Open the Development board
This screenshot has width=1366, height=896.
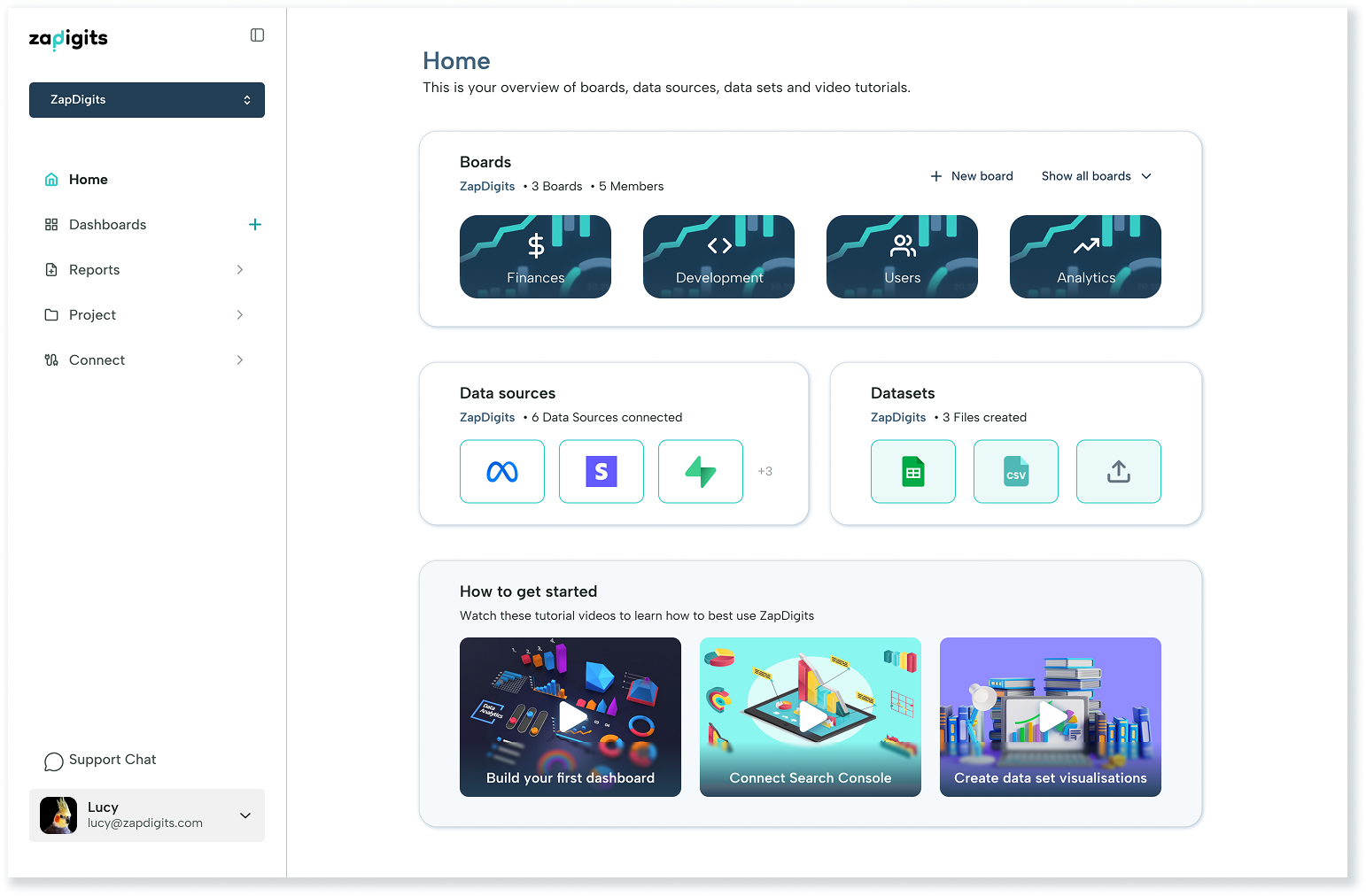[718, 257]
